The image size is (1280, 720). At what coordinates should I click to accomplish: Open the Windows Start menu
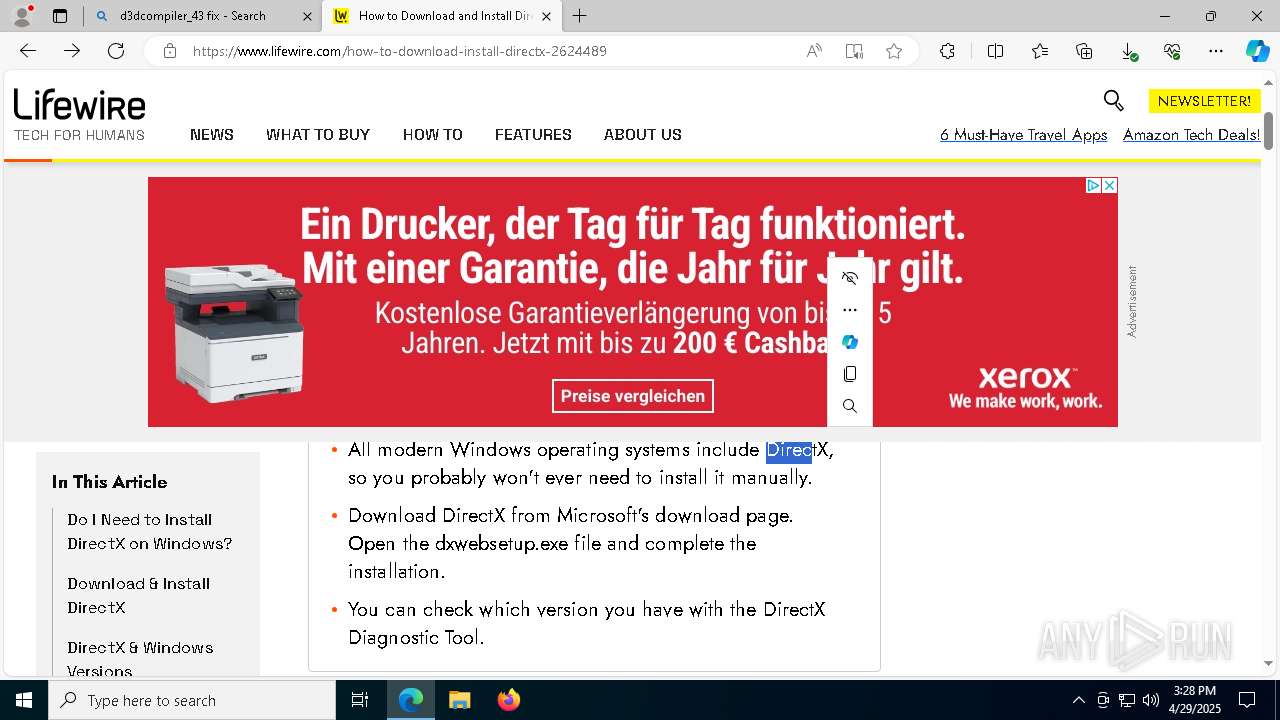point(24,700)
